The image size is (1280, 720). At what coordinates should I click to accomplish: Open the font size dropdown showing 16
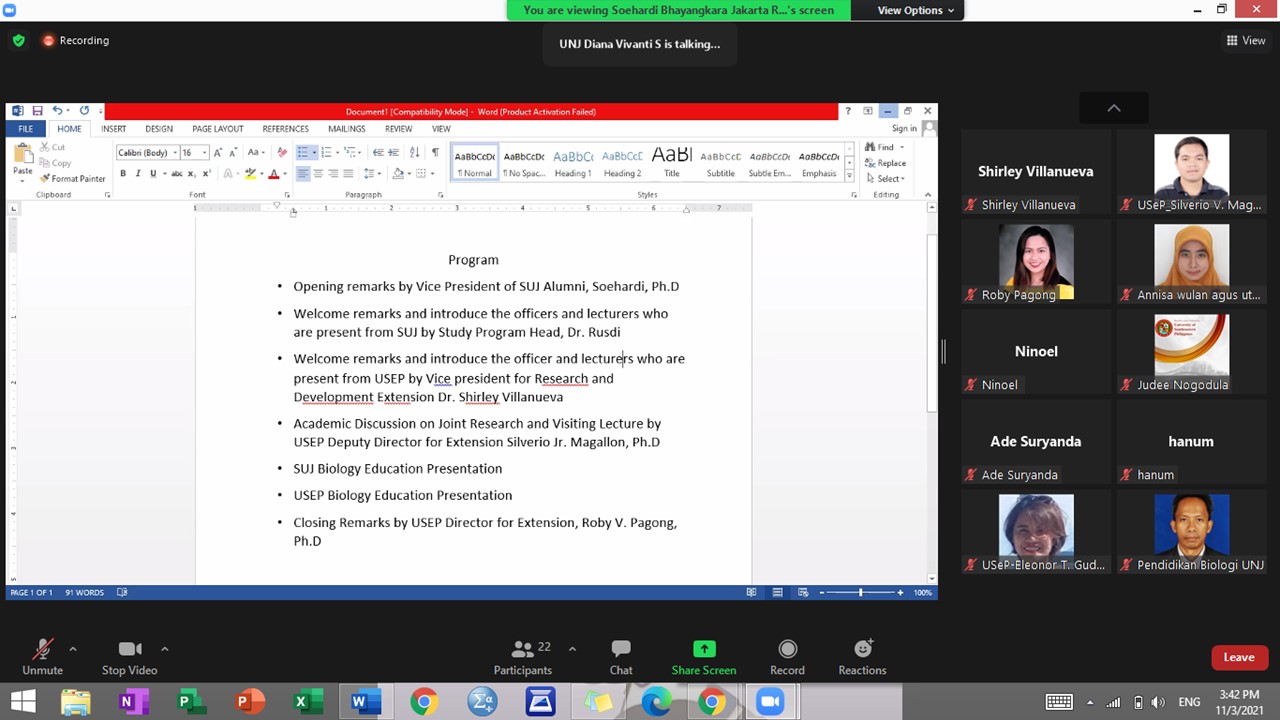(x=204, y=153)
